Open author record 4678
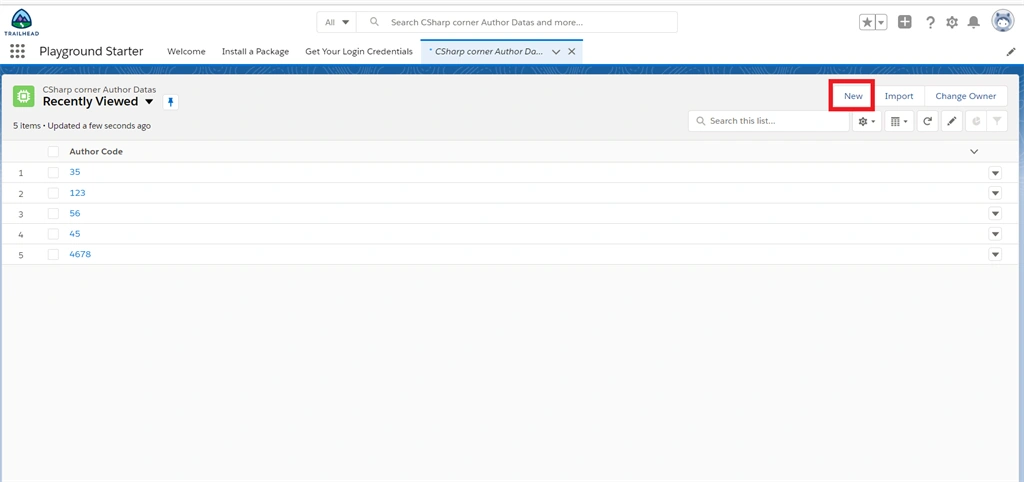1024x482 pixels. click(x=80, y=255)
